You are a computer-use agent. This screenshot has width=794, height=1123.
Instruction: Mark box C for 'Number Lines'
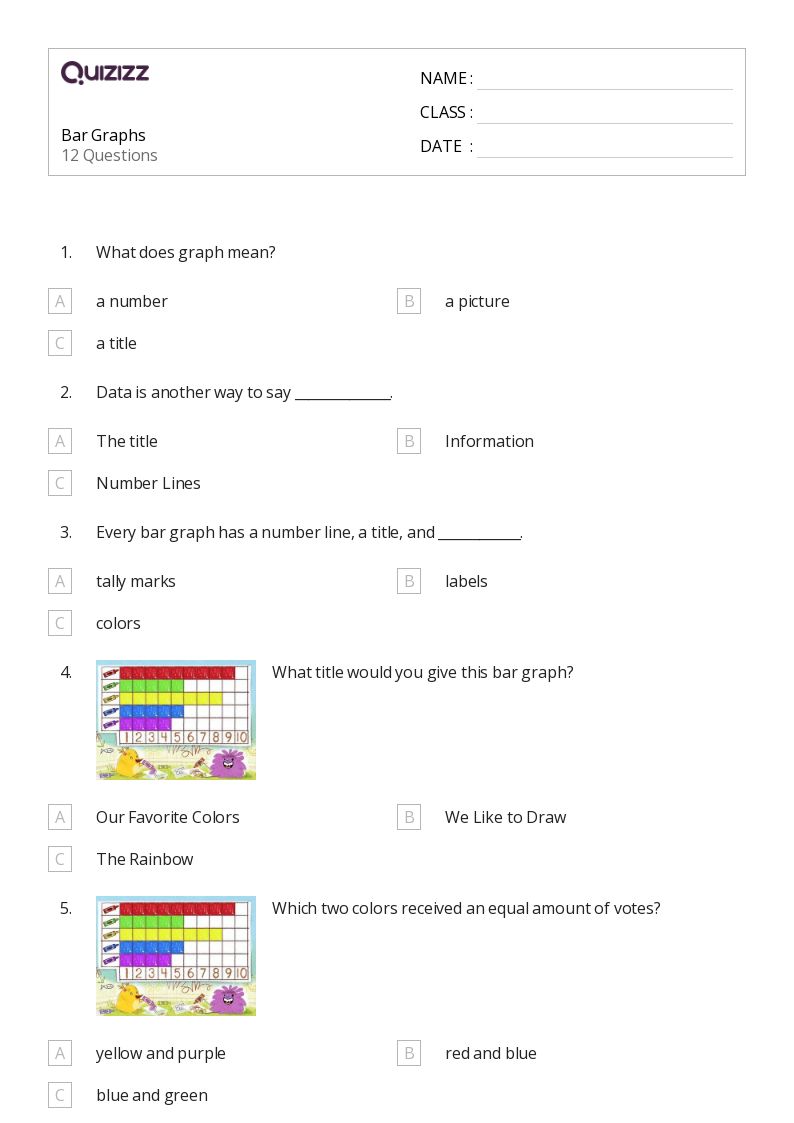pos(60,483)
